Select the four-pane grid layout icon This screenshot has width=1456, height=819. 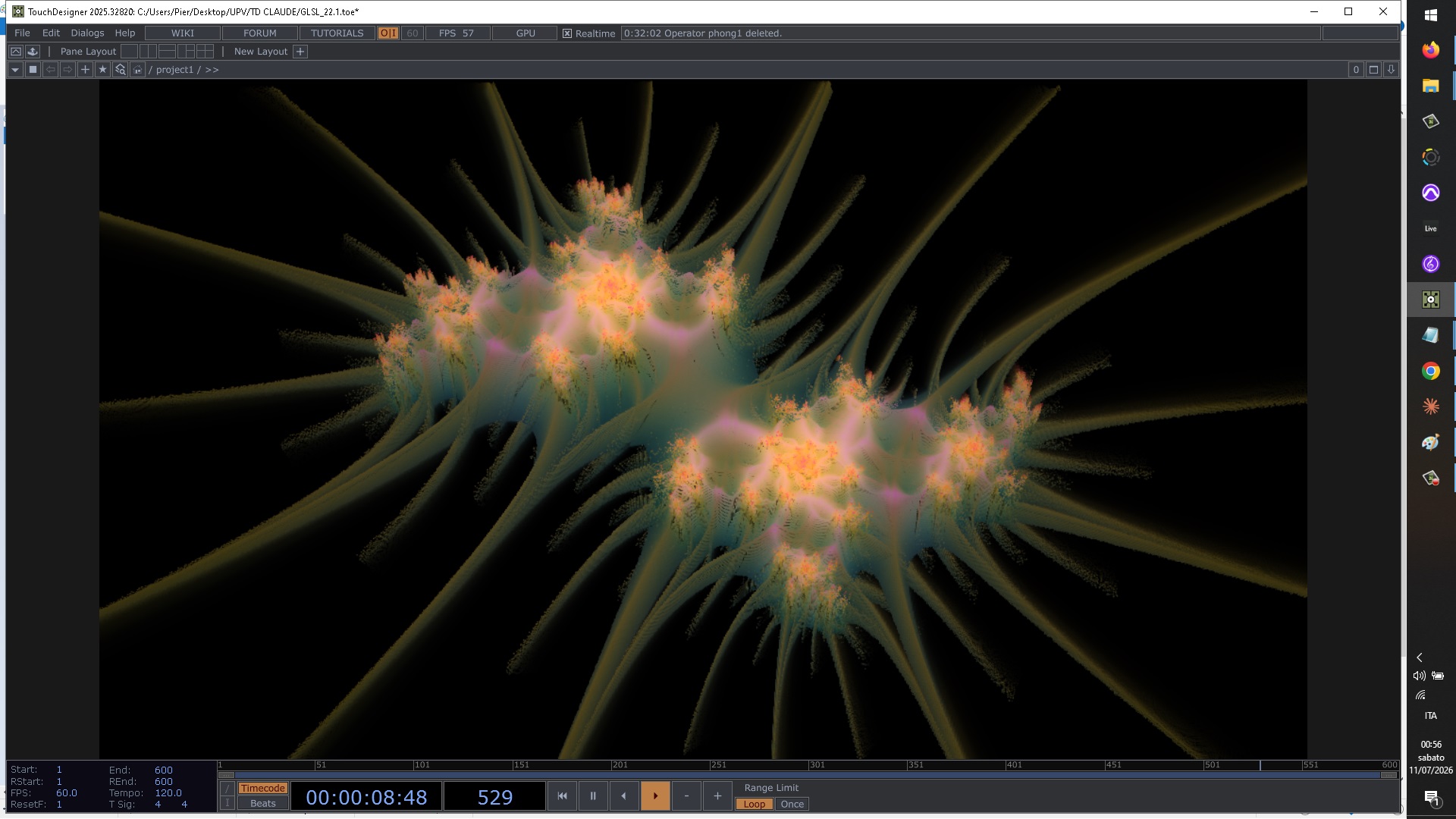[205, 51]
